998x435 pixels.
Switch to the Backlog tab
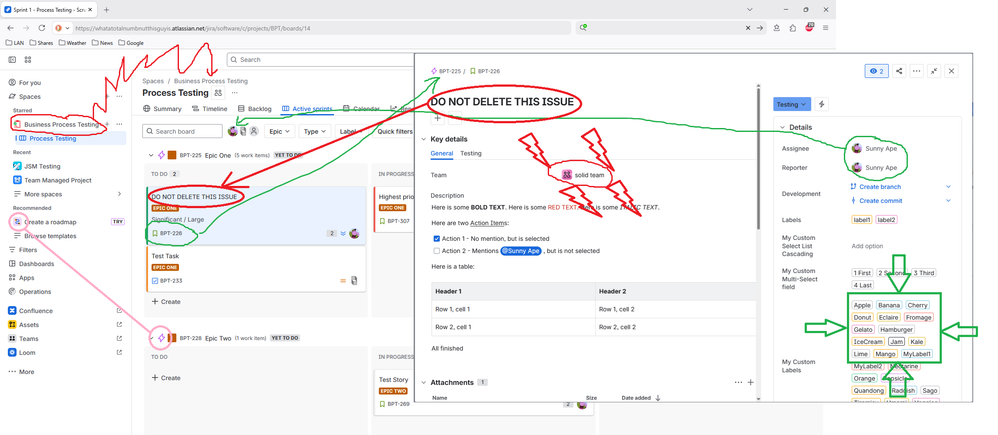[x=255, y=109]
